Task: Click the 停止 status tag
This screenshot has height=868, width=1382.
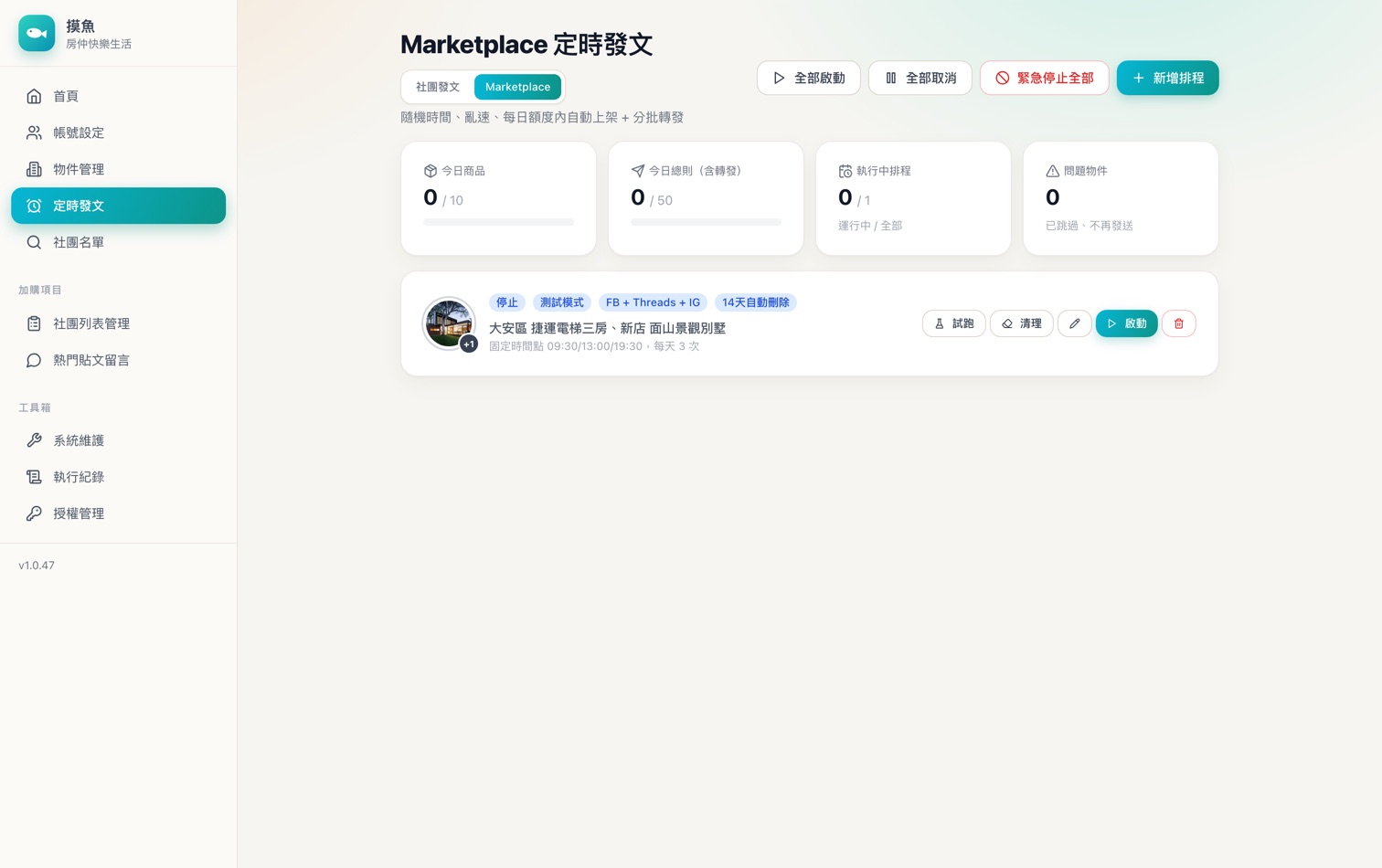Action: point(507,302)
